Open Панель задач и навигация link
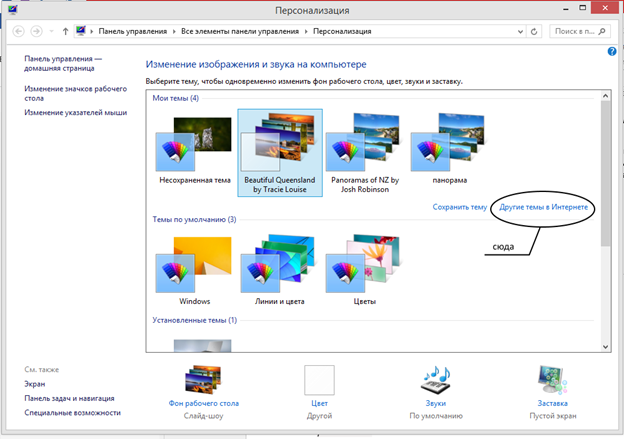624x439 pixels. click(x=69, y=398)
